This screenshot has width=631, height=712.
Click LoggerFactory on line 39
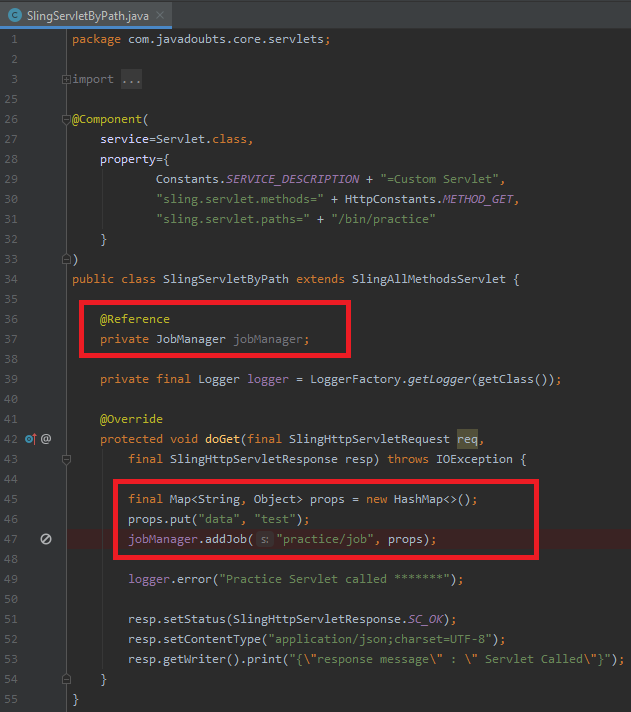coord(355,379)
